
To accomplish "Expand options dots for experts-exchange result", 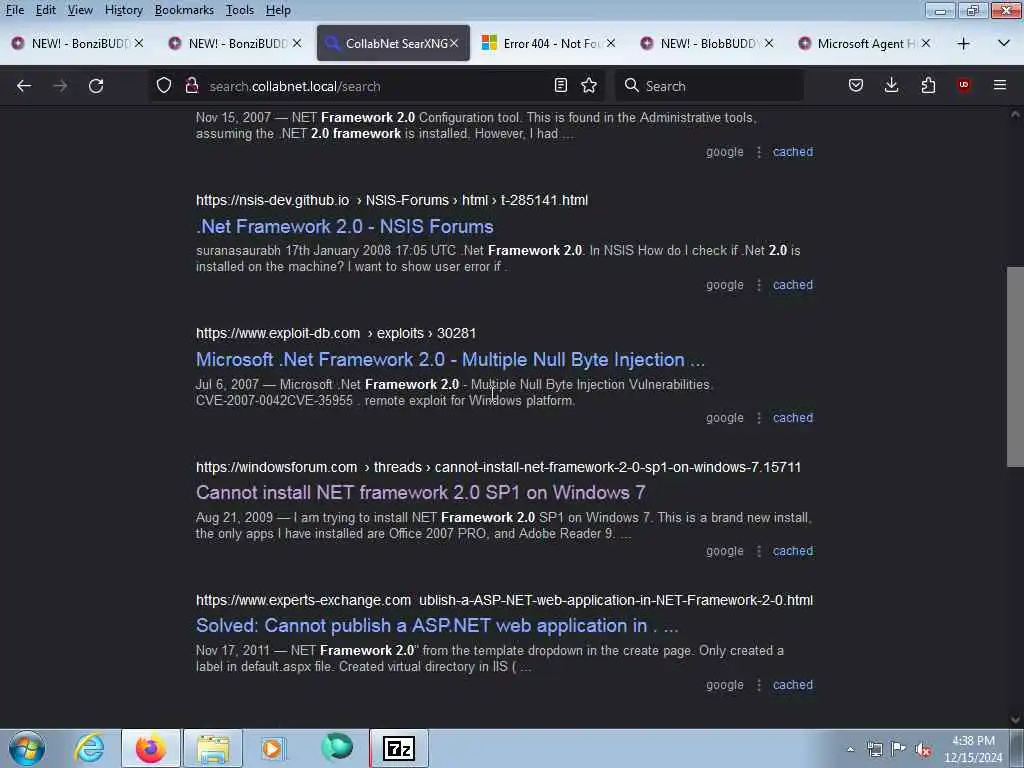I will [x=758, y=684].
